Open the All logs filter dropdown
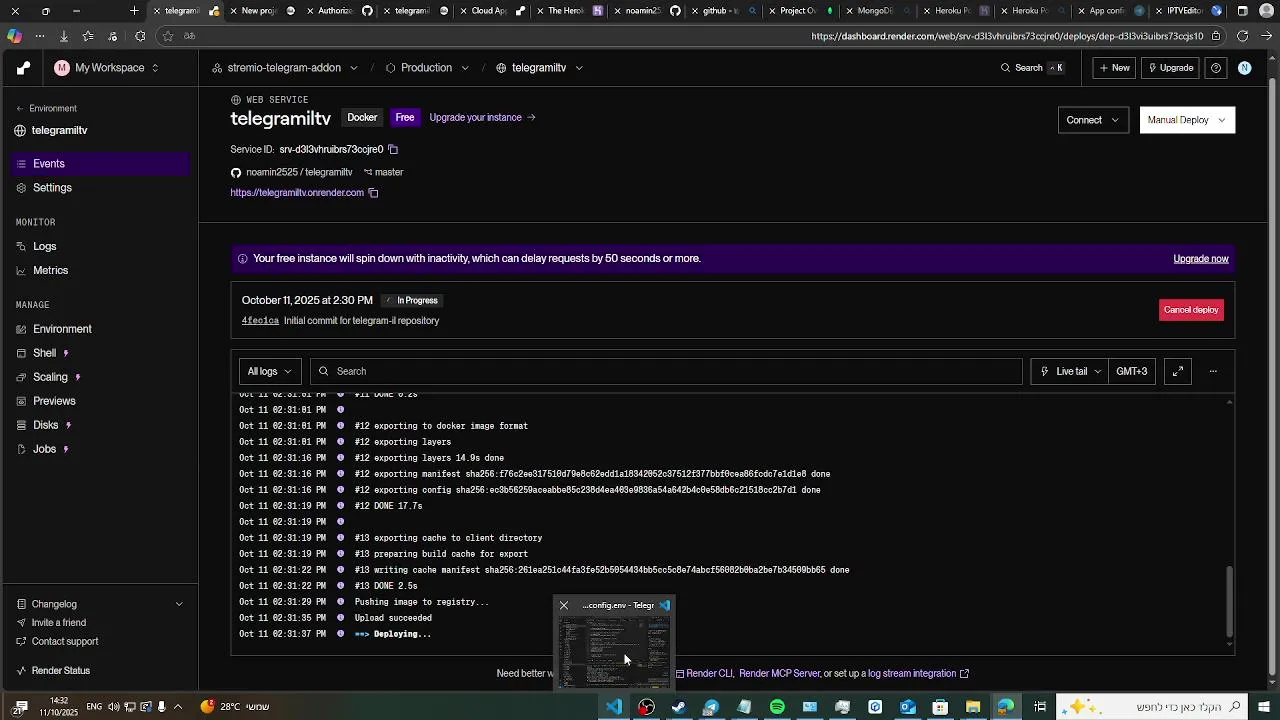Image resolution: width=1280 pixels, height=720 pixels. 270,371
